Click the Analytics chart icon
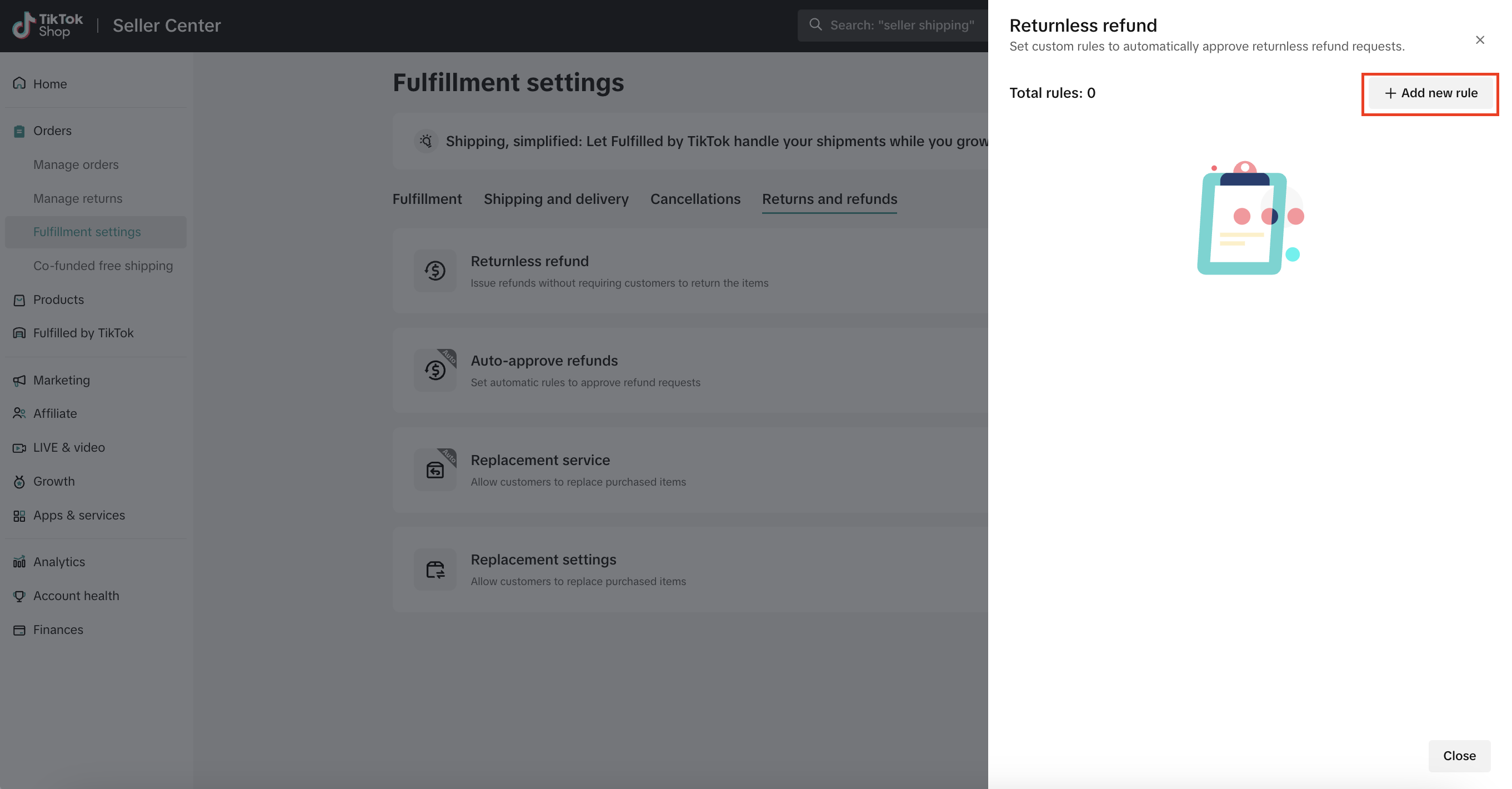 [19, 562]
